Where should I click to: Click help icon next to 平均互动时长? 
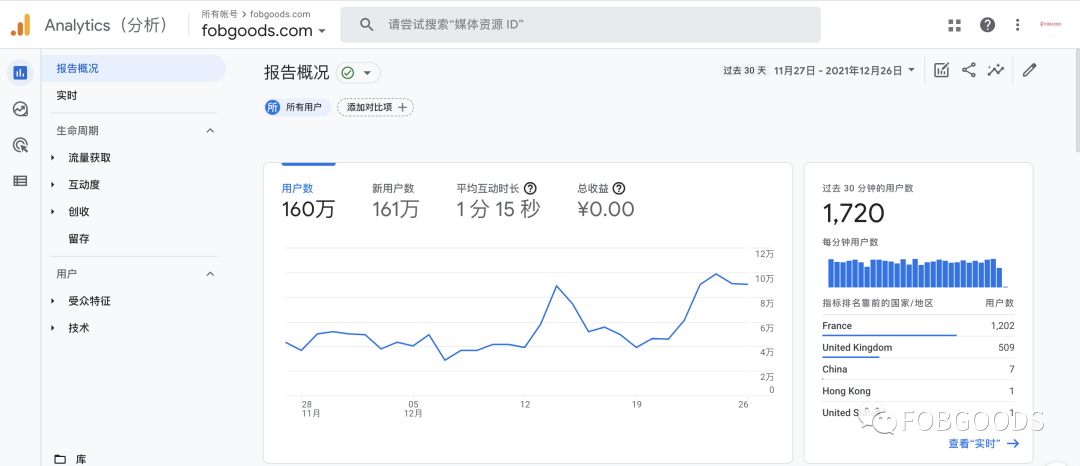(x=530, y=189)
